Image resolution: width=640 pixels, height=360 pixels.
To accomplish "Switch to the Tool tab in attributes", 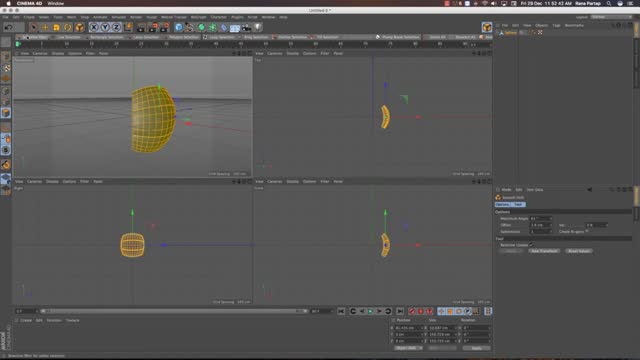I will (x=518, y=204).
